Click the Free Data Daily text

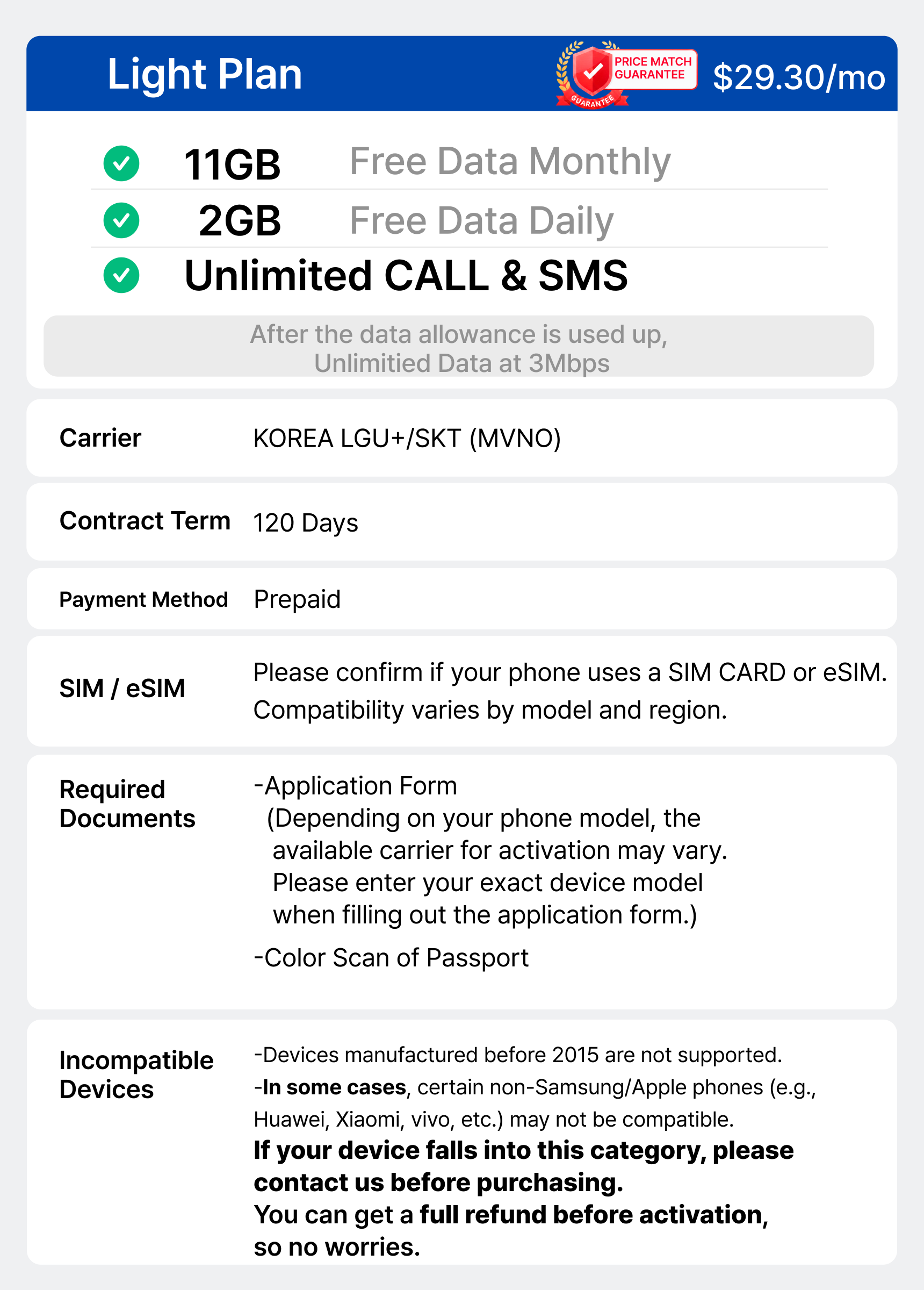(481, 221)
